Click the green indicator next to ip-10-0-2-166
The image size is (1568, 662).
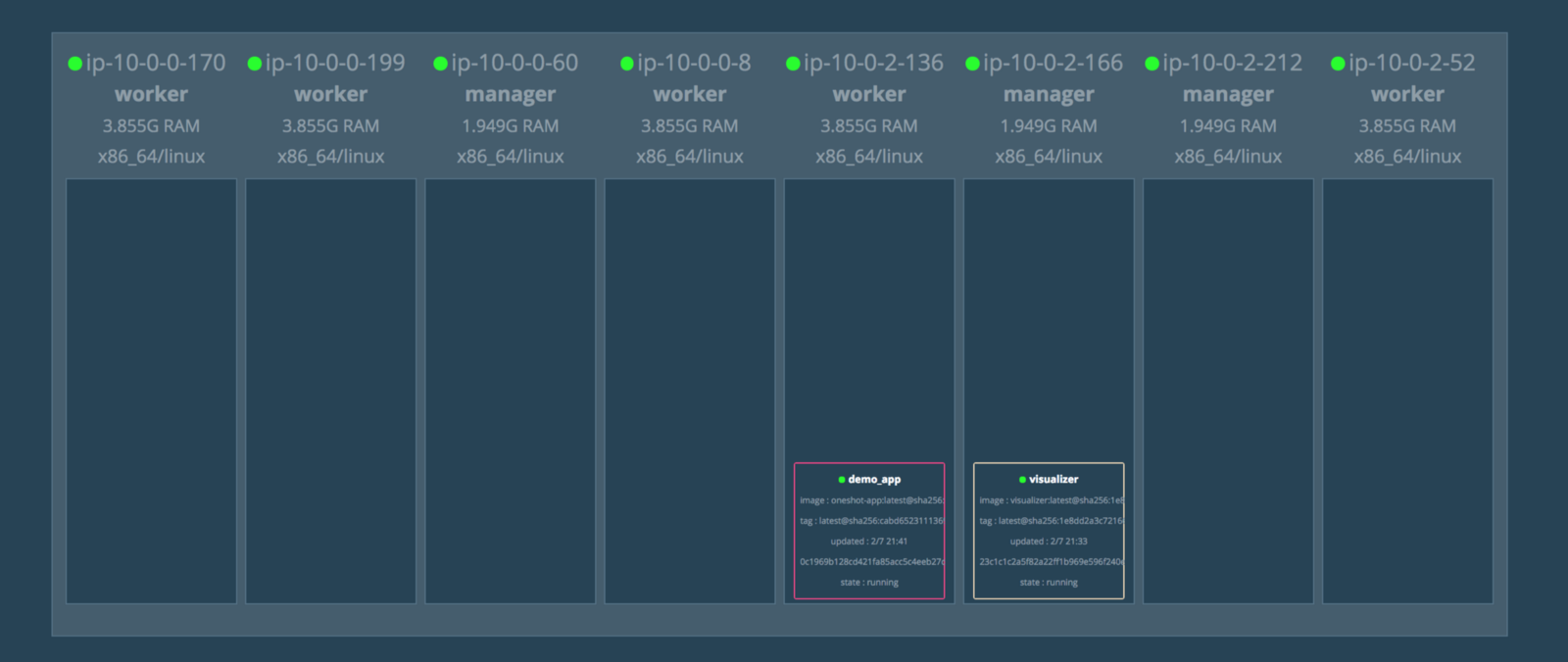click(972, 64)
